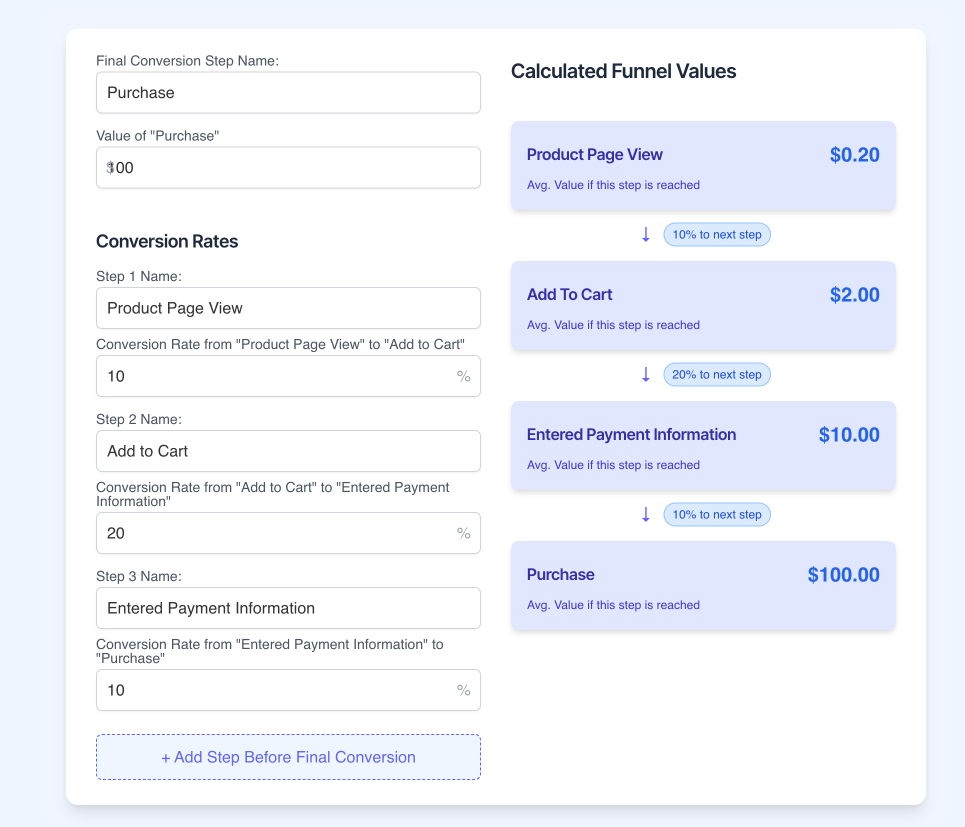Click the percent symbol in the Product Page View rate field
The image size is (965, 827).
click(x=463, y=377)
